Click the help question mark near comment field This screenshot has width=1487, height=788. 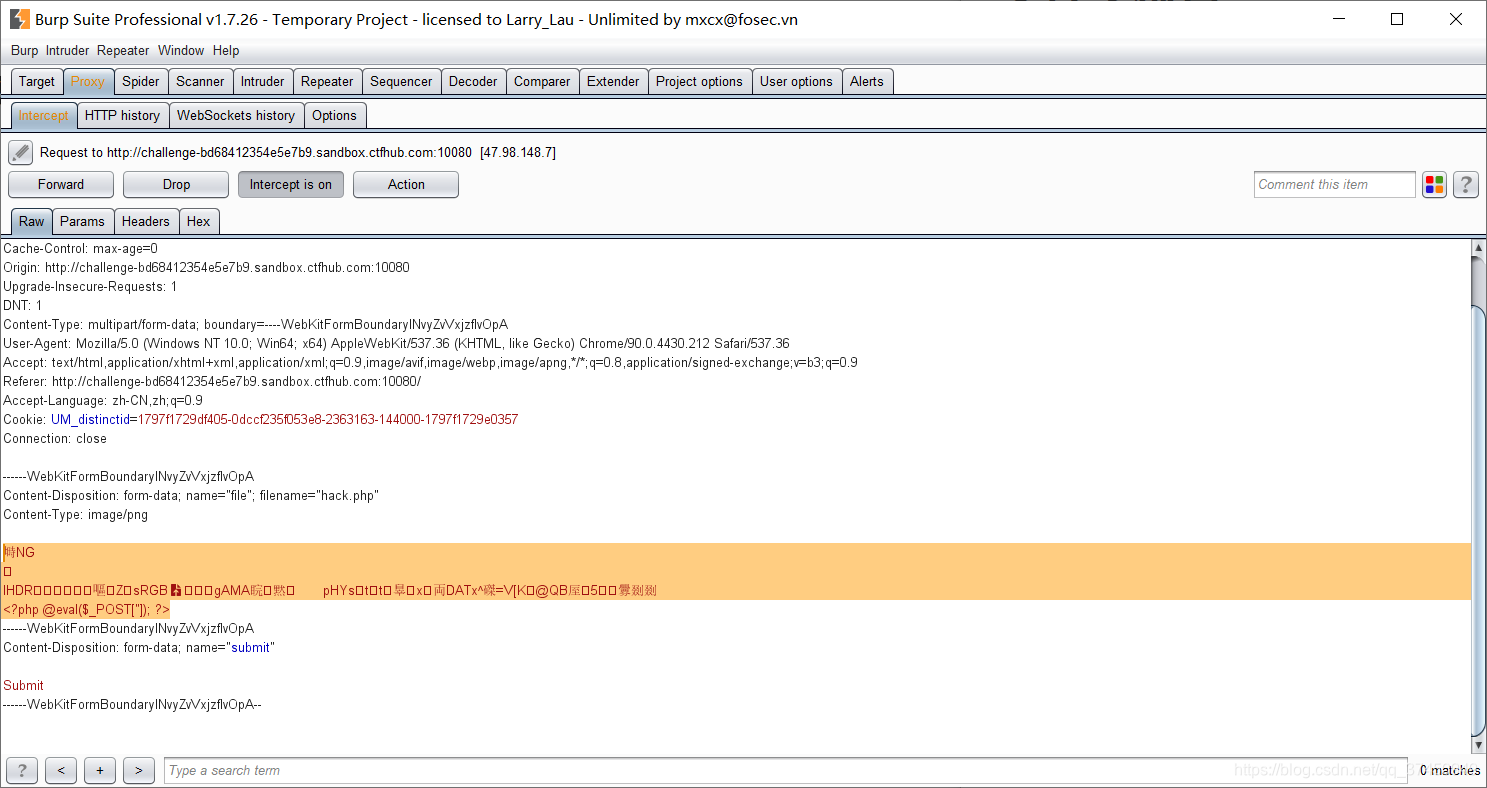pyautogui.click(x=1466, y=184)
